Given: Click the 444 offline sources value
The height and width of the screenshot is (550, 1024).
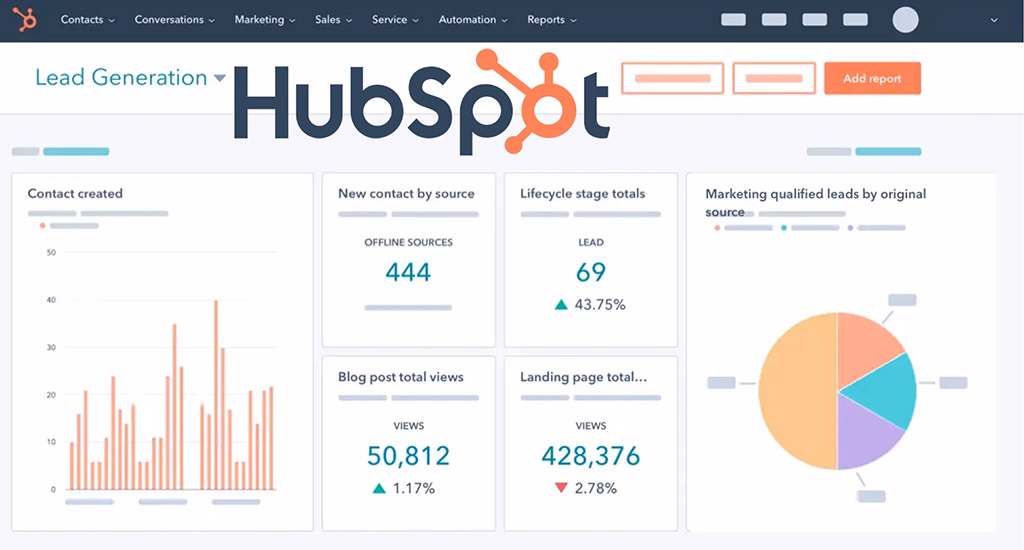Looking at the screenshot, I should (408, 272).
